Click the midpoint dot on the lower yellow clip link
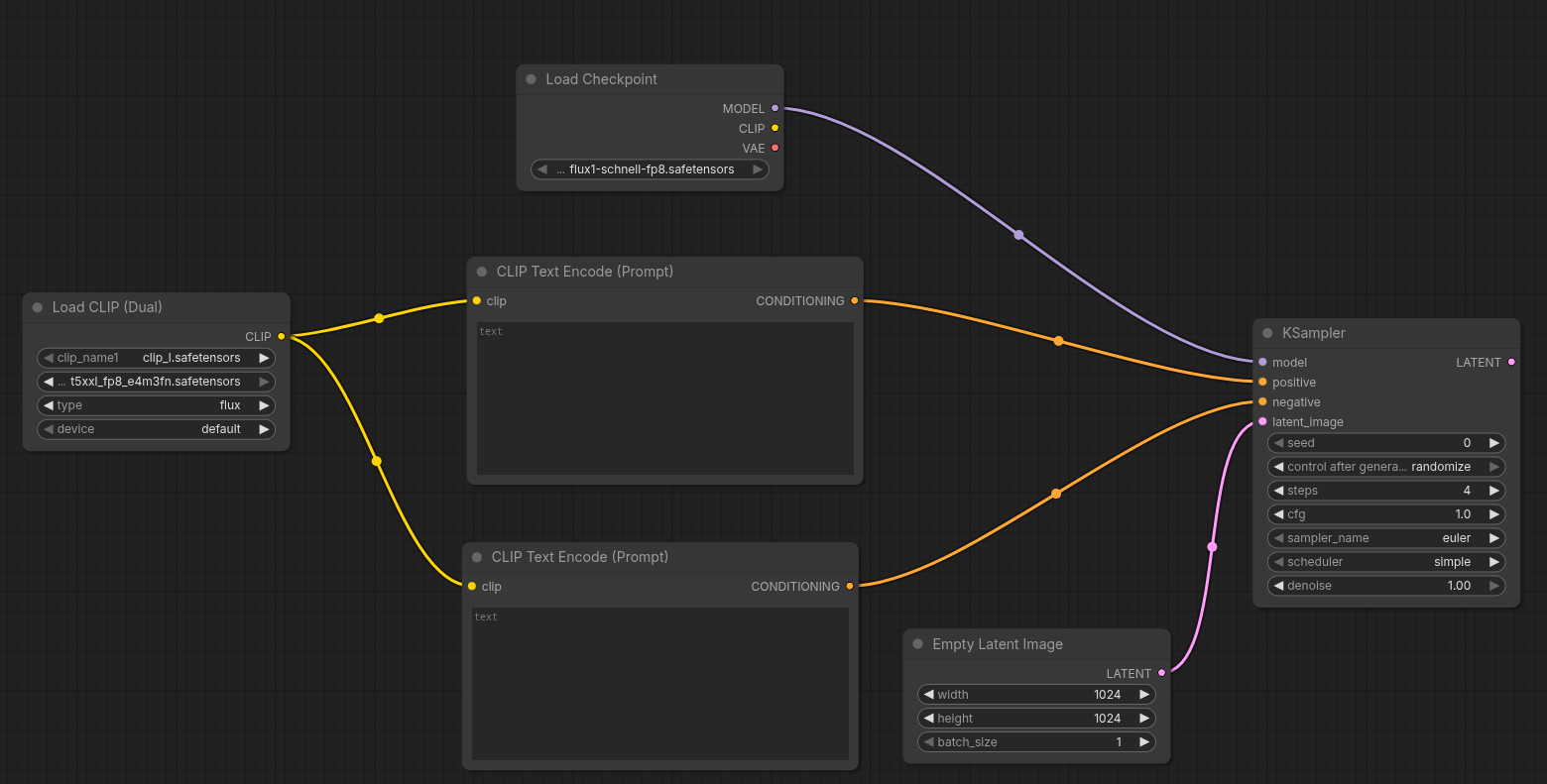1547x784 pixels. tap(376, 461)
